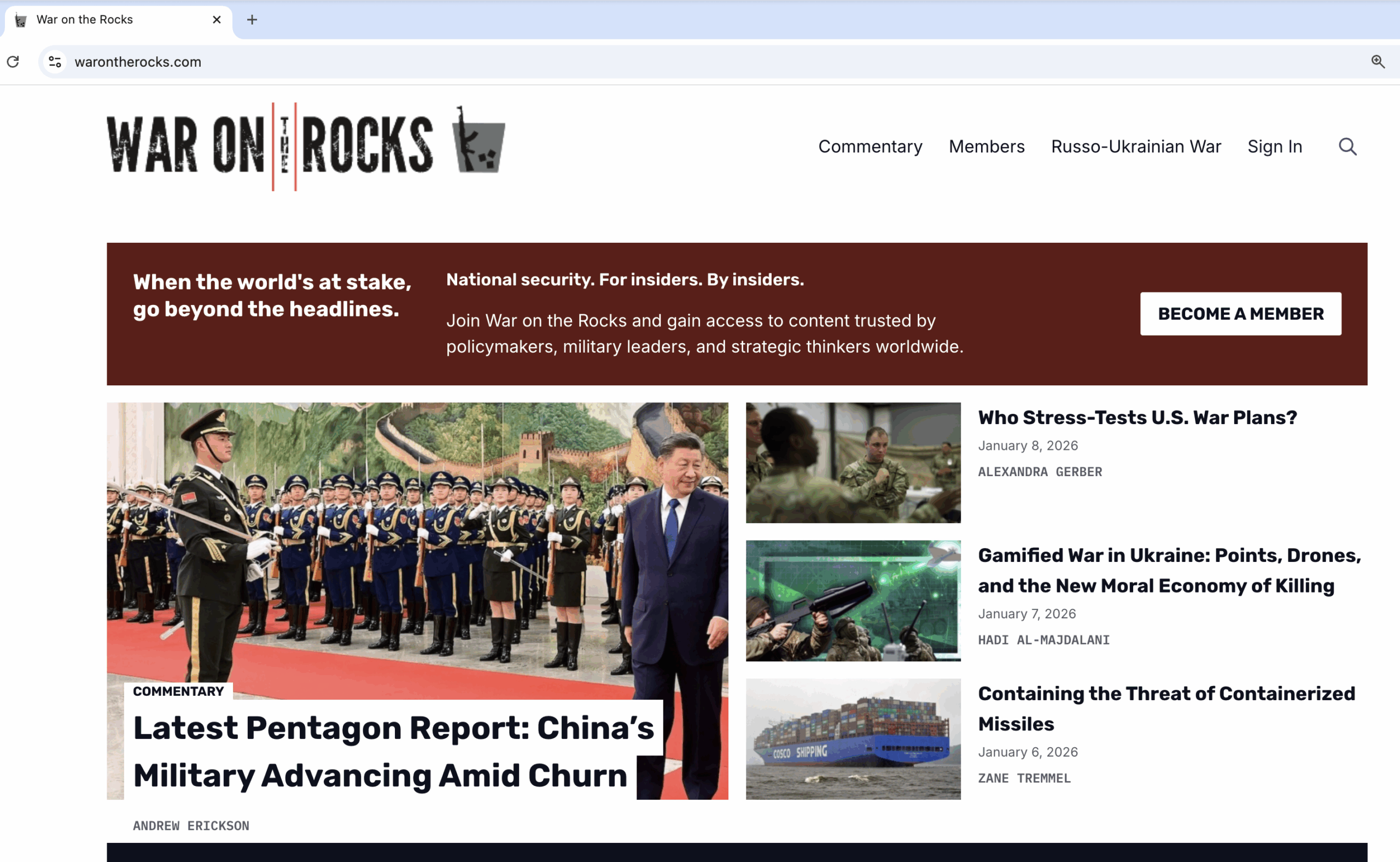Open a new browser tab

(252, 20)
